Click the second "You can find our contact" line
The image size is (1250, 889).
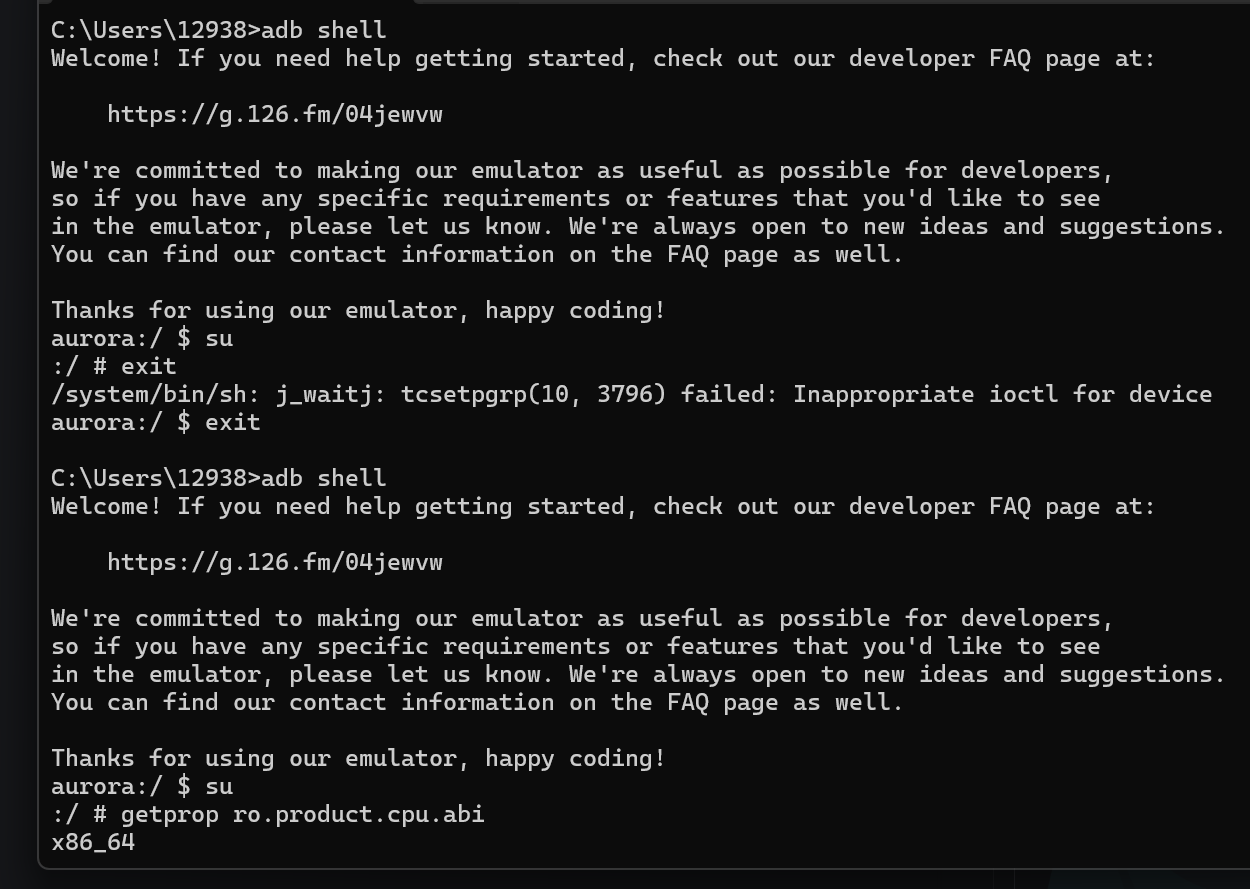(477, 703)
